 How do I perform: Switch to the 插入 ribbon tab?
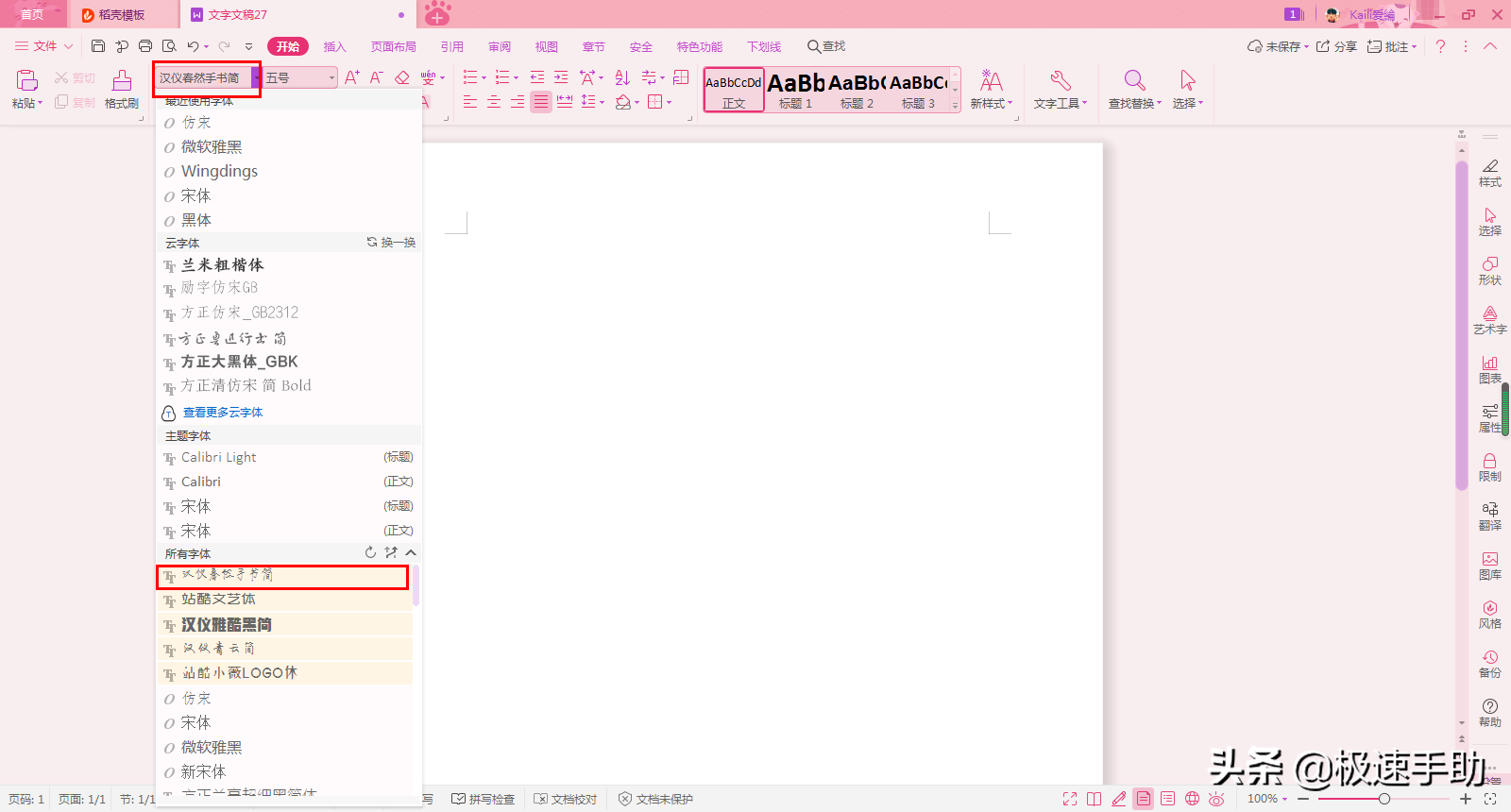click(x=335, y=46)
